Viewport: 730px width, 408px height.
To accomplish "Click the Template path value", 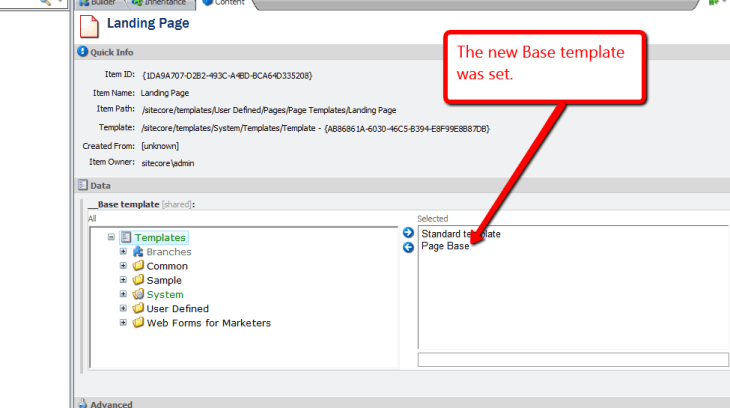I will (x=316, y=129).
